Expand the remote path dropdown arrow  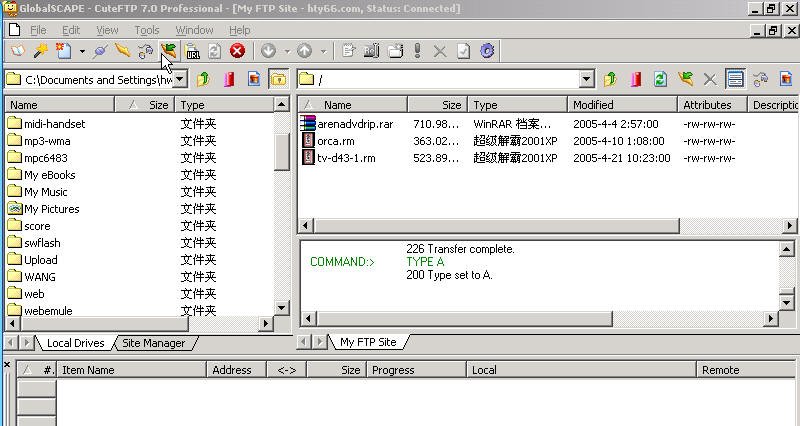[587, 79]
